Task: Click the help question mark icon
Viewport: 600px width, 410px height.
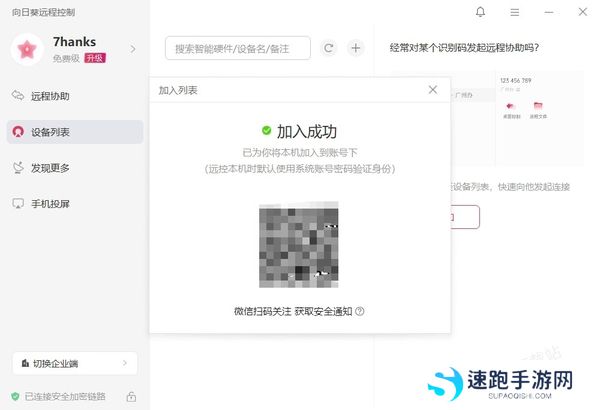Action: (x=359, y=311)
